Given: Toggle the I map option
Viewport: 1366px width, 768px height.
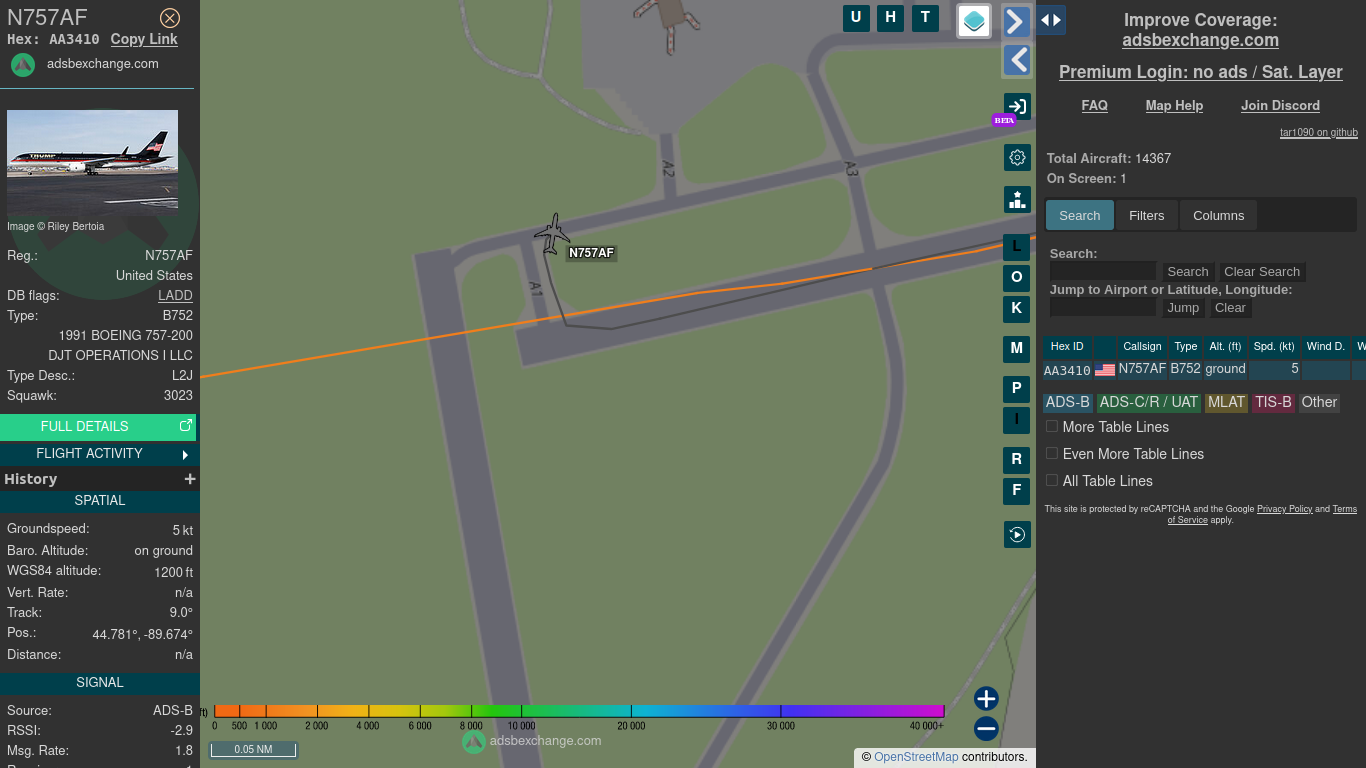Looking at the screenshot, I should coord(1016,420).
